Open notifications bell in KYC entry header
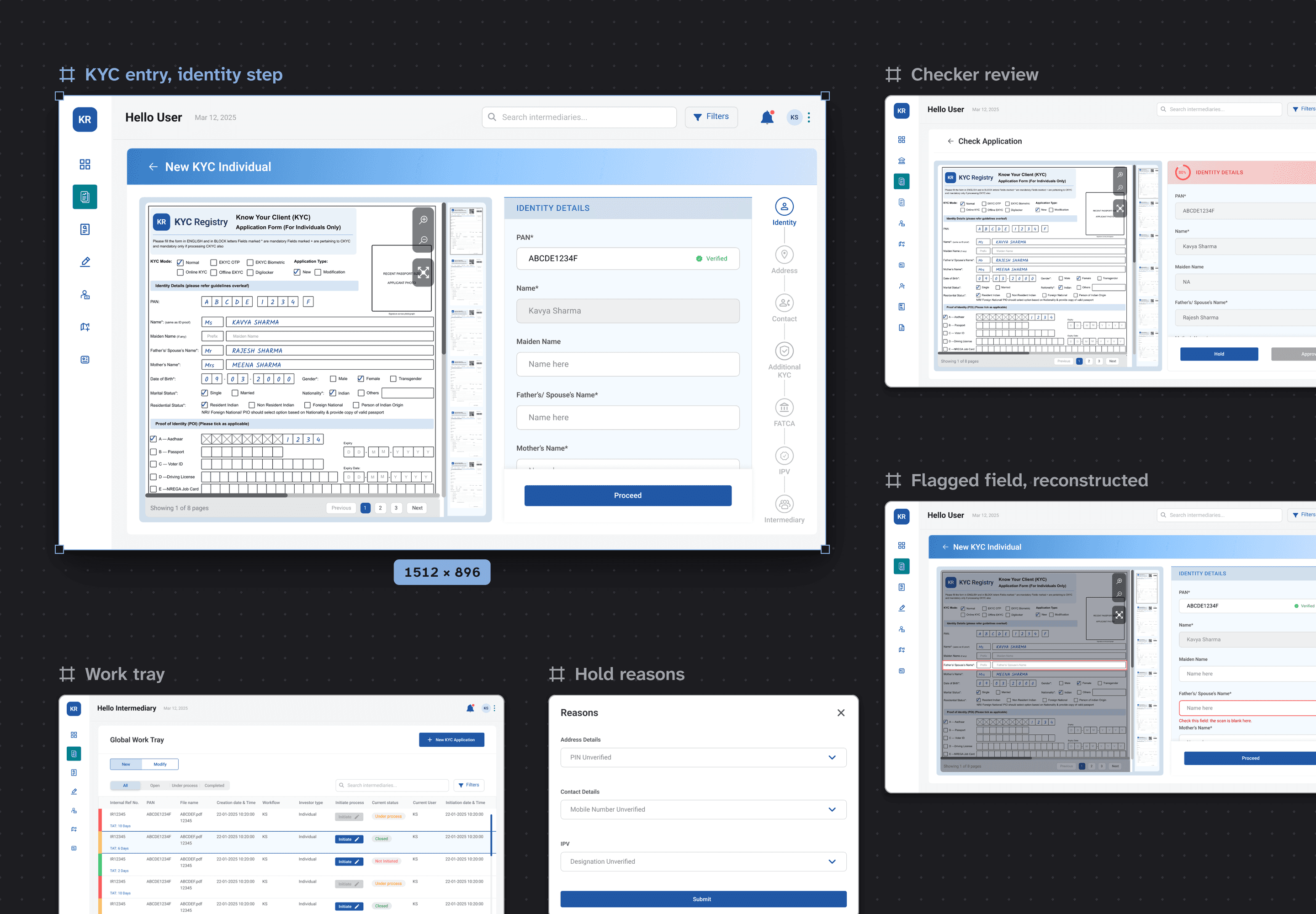Screen dimensions: 1316x914 [x=767, y=117]
